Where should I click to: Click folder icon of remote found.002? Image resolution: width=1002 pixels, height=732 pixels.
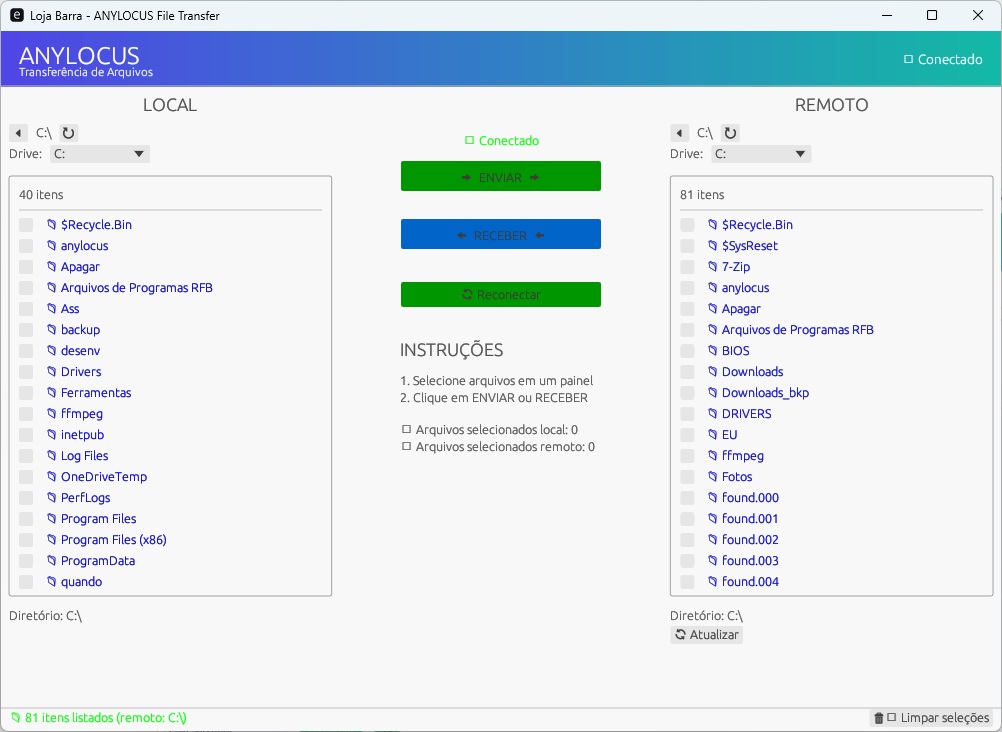pyautogui.click(x=713, y=540)
